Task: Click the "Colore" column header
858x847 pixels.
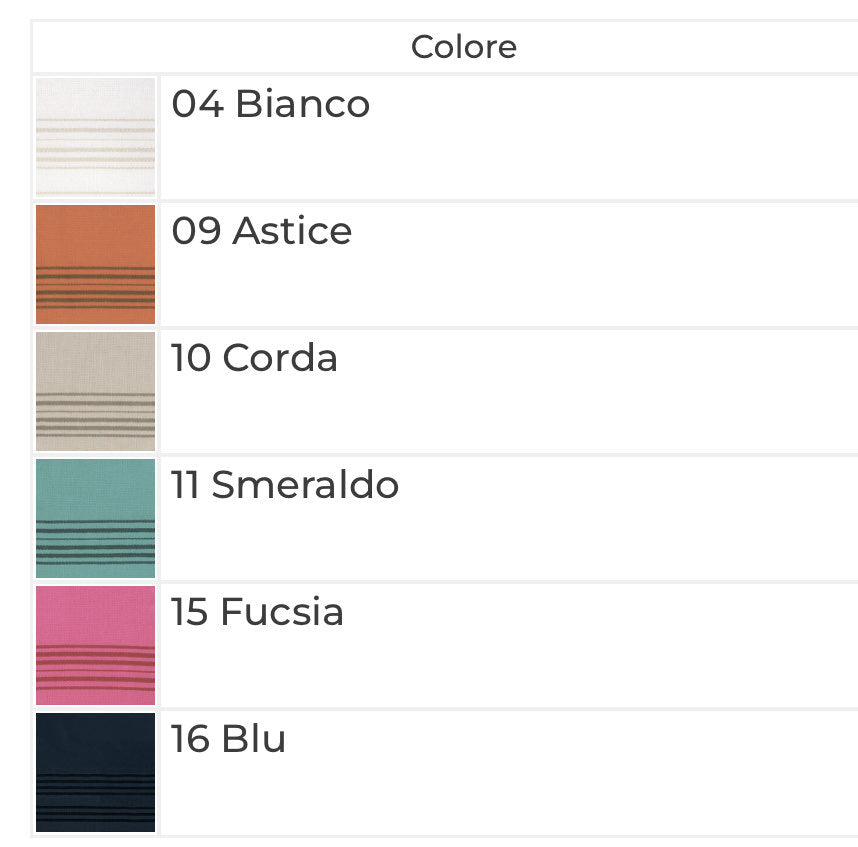Action: pos(464,47)
